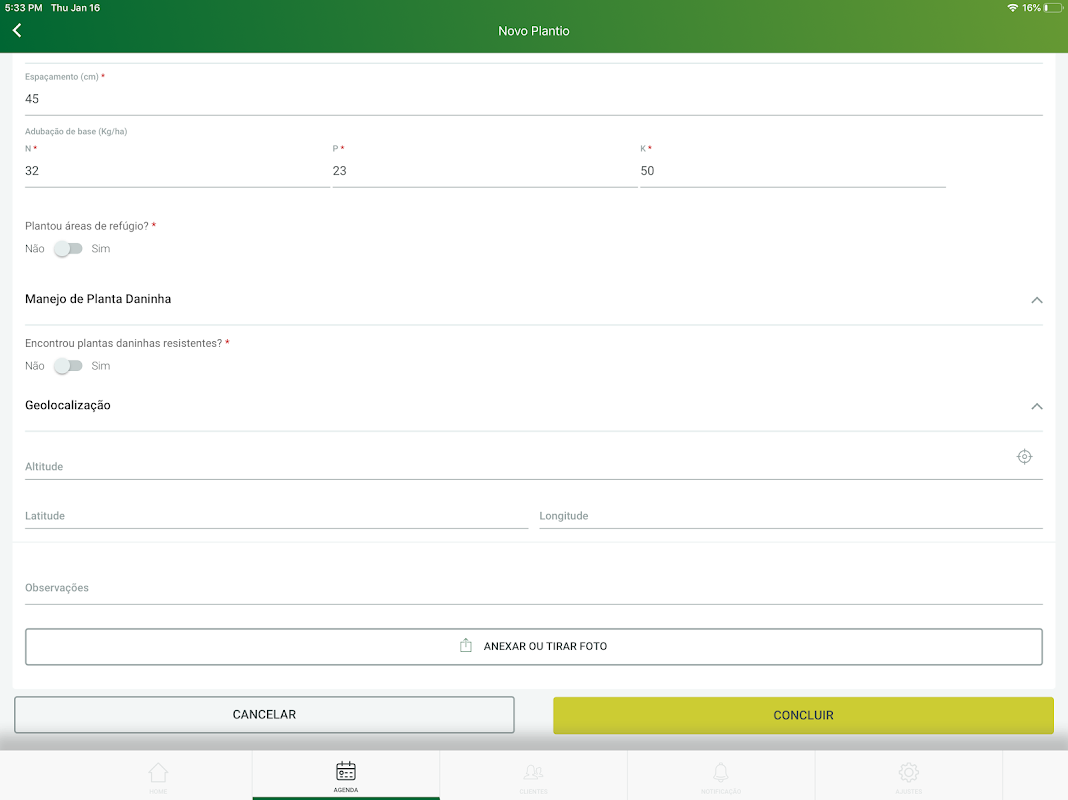Go back using the header arrow
Image resolution: width=1068 pixels, height=800 pixels.
coord(17,30)
